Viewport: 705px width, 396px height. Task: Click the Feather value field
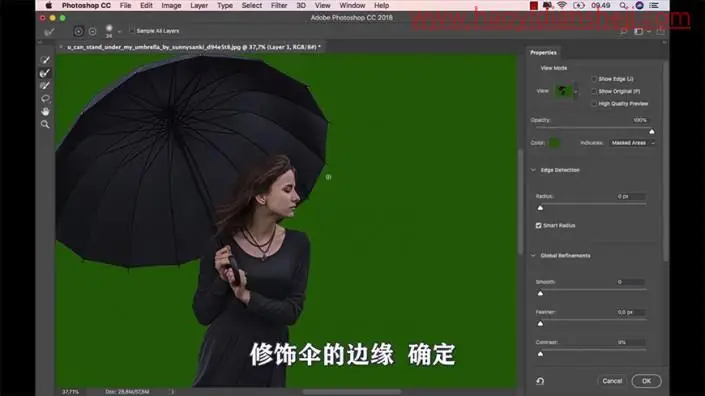coord(631,312)
